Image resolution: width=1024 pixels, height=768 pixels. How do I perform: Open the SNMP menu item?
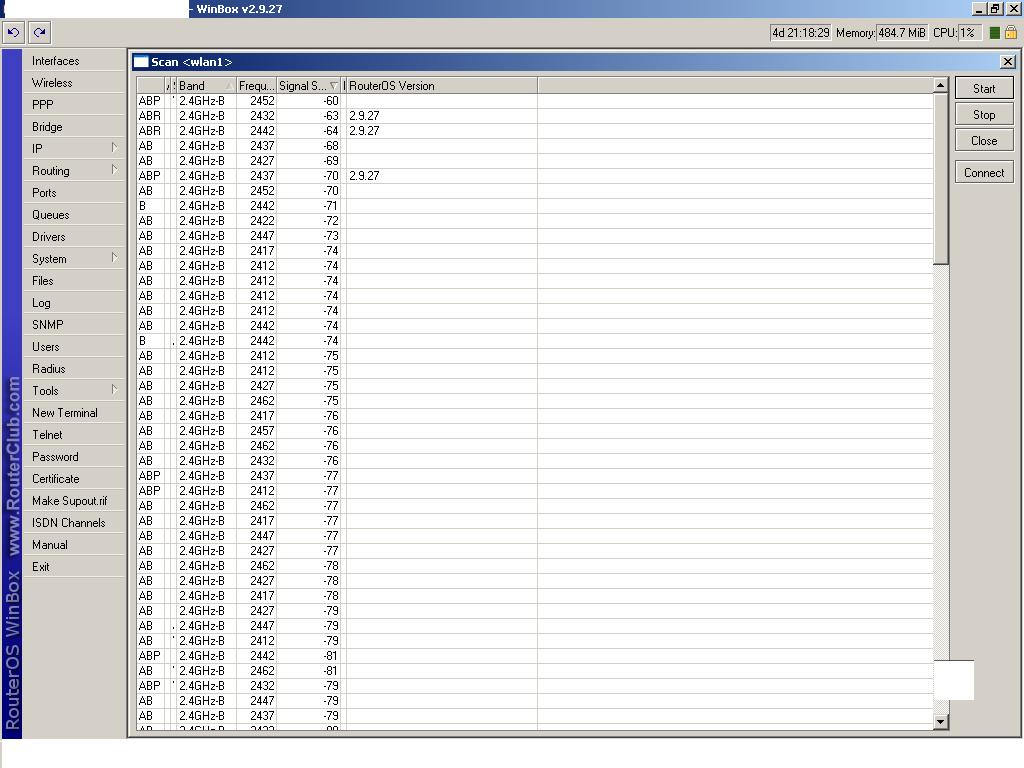(74, 325)
